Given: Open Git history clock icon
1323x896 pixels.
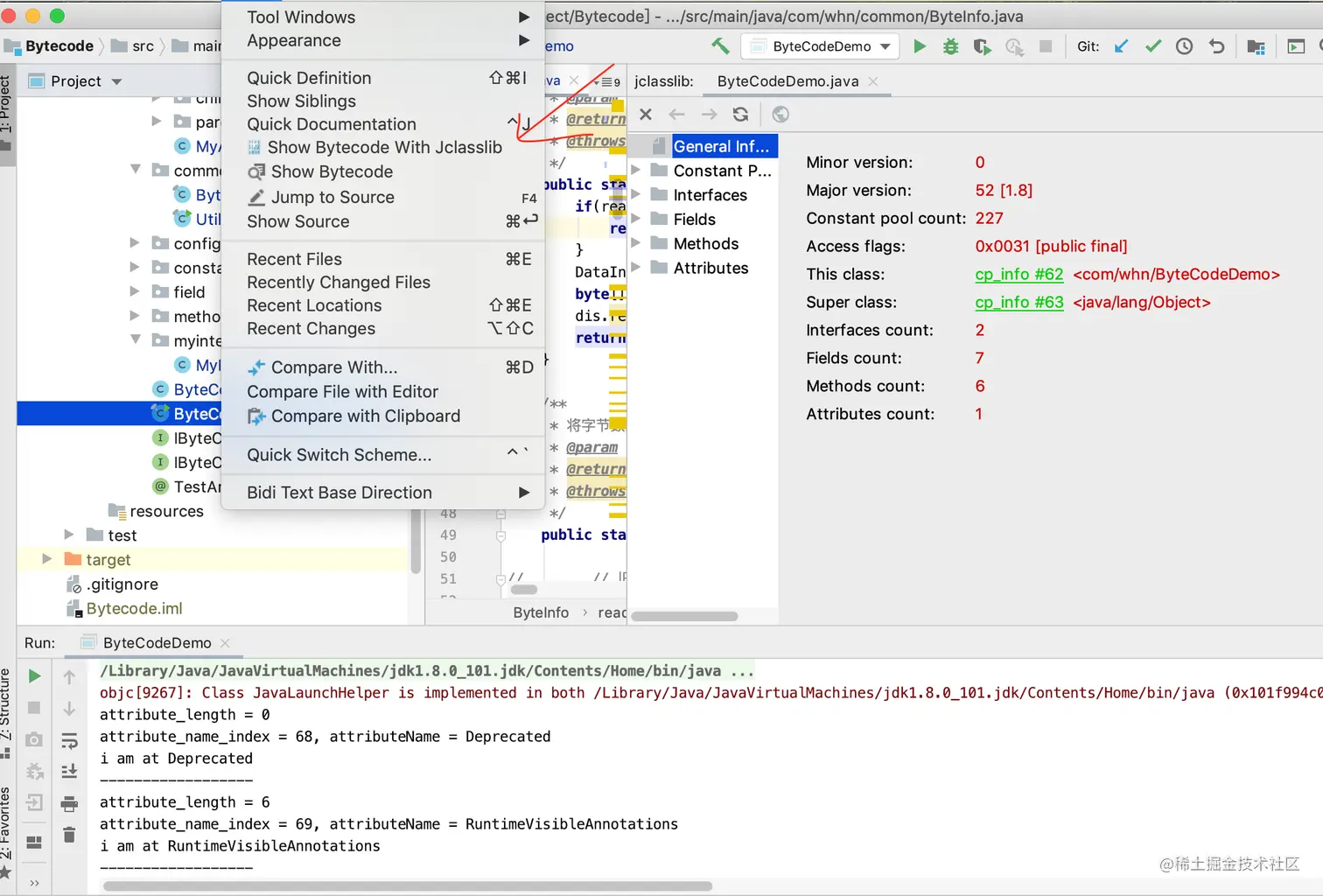Looking at the screenshot, I should click(1185, 46).
